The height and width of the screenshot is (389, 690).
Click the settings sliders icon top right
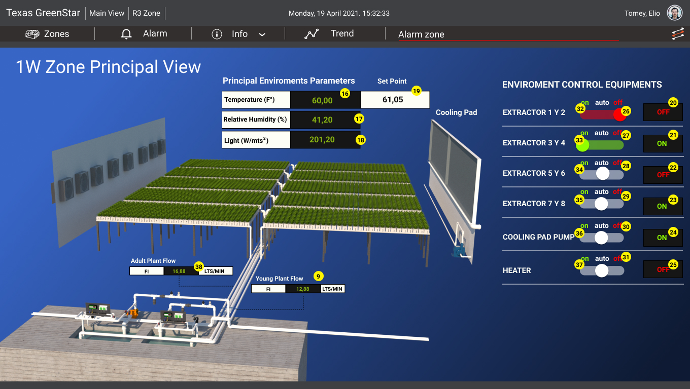coord(678,34)
